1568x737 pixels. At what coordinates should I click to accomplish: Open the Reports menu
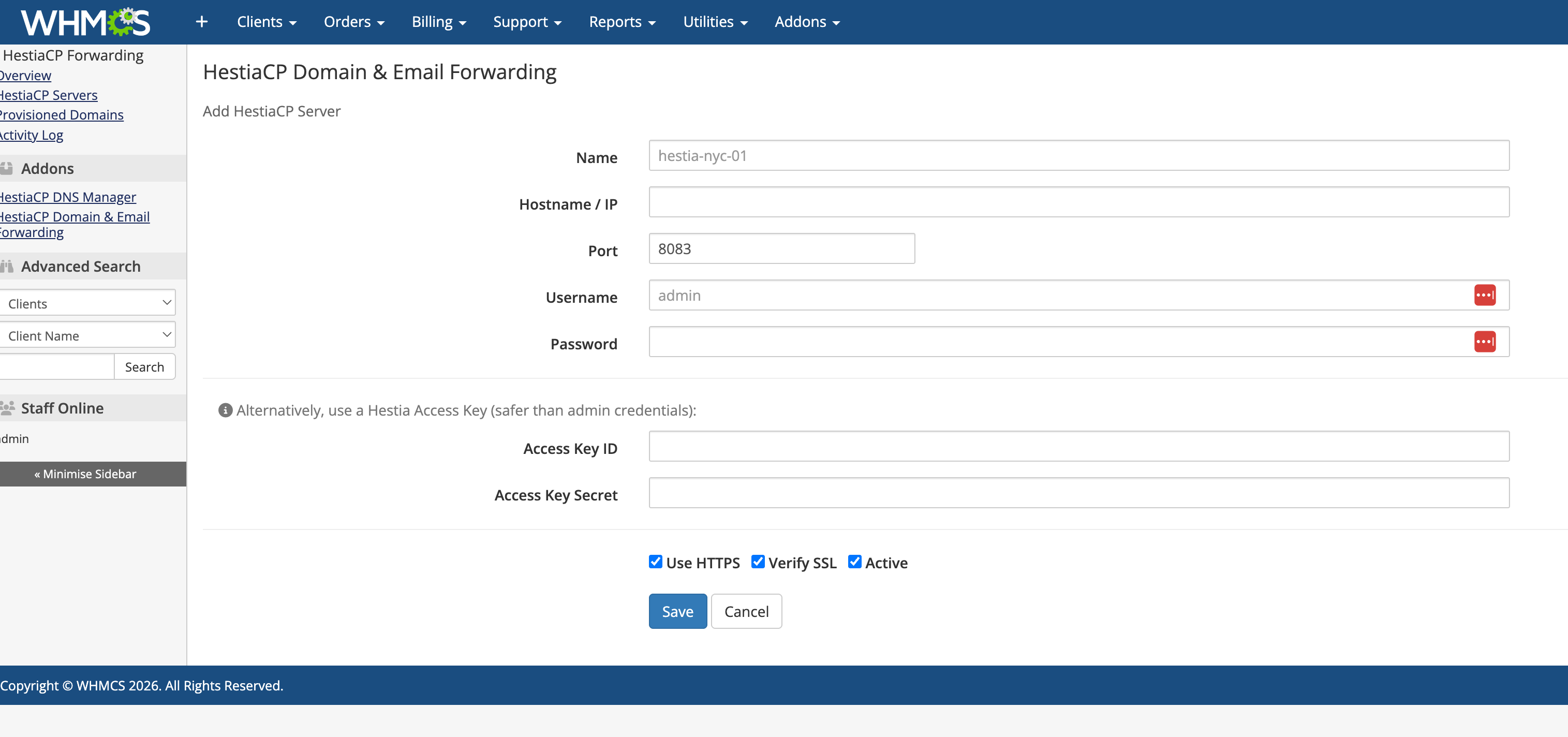click(622, 22)
